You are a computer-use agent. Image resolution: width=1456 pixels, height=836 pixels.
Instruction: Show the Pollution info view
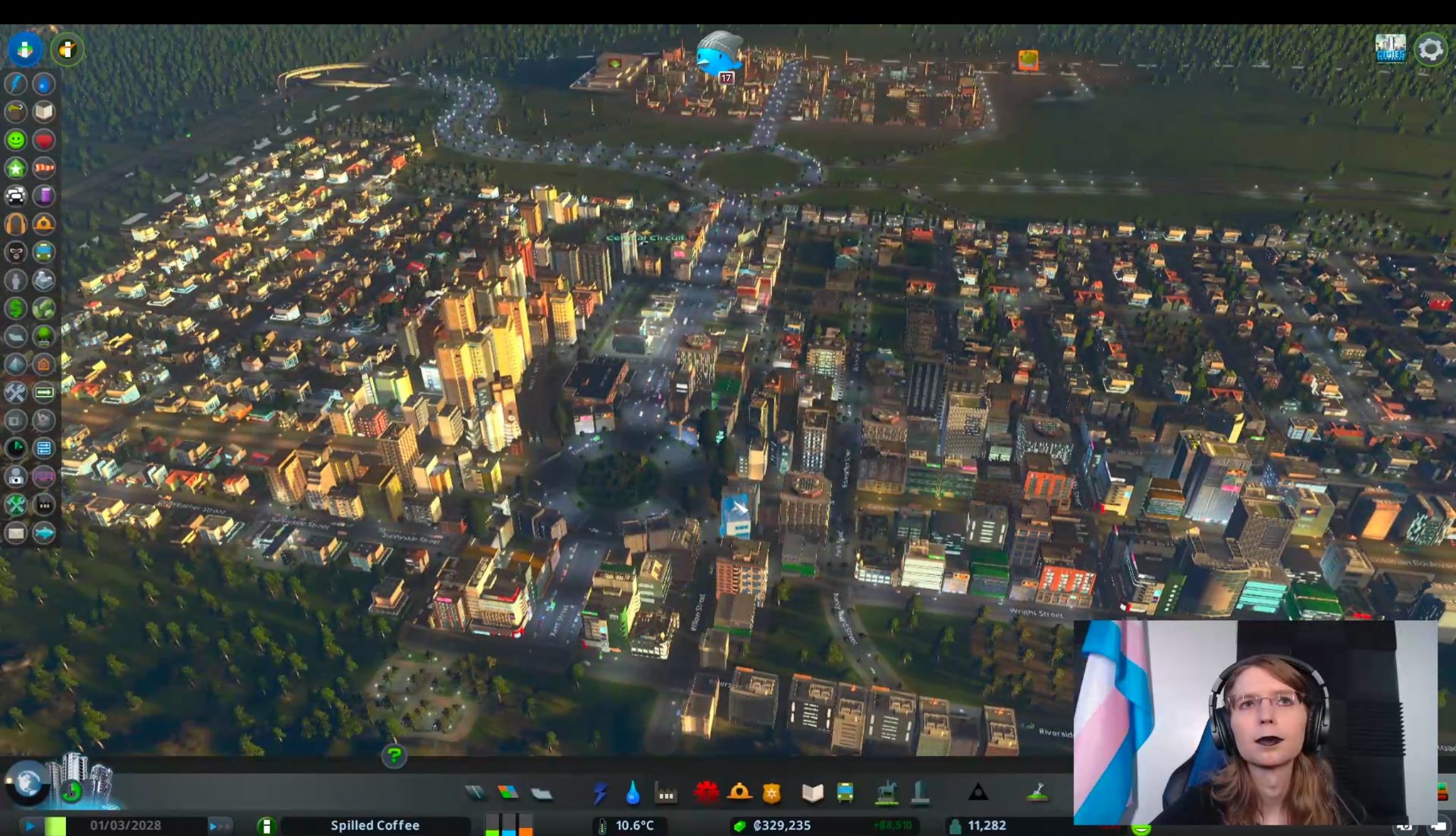(44, 196)
